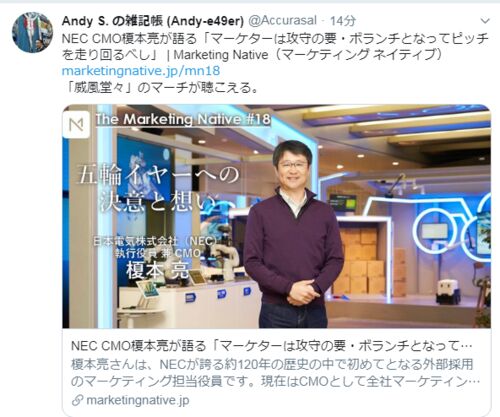This screenshot has width=500, height=417.
Task: Click the white N logo on card image
Action: (x=76, y=125)
